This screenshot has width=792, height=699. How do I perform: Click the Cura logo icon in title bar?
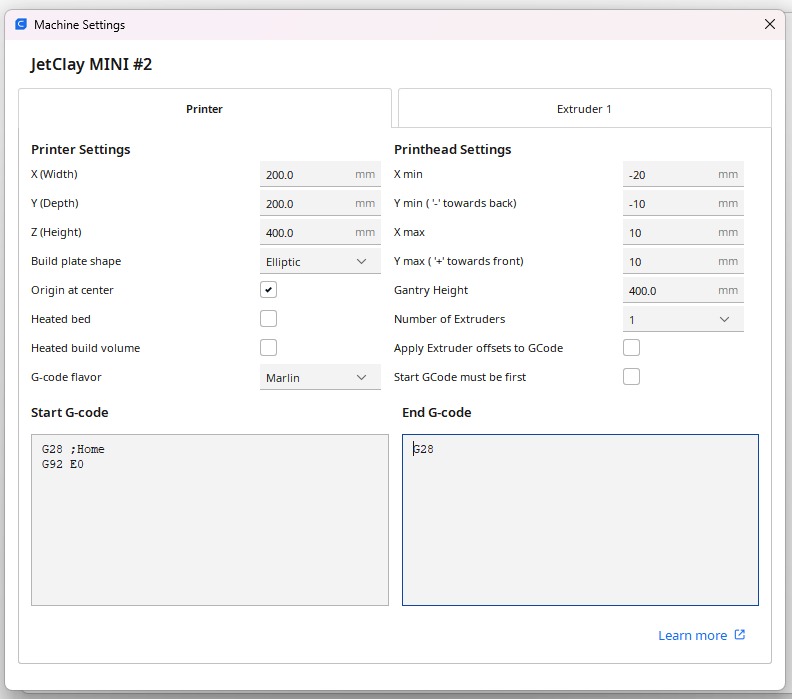click(20, 24)
